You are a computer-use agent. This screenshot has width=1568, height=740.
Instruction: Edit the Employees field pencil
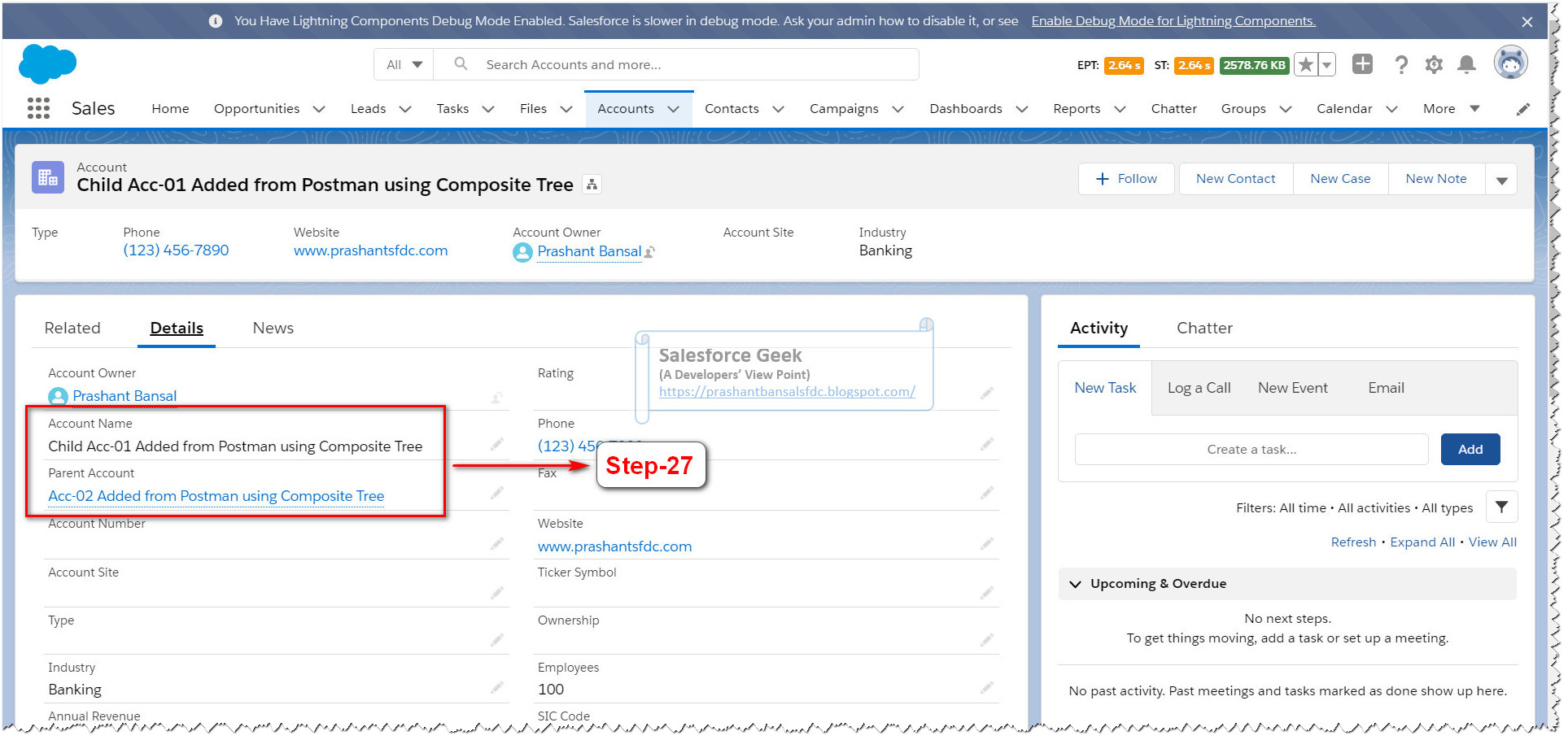[987, 688]
